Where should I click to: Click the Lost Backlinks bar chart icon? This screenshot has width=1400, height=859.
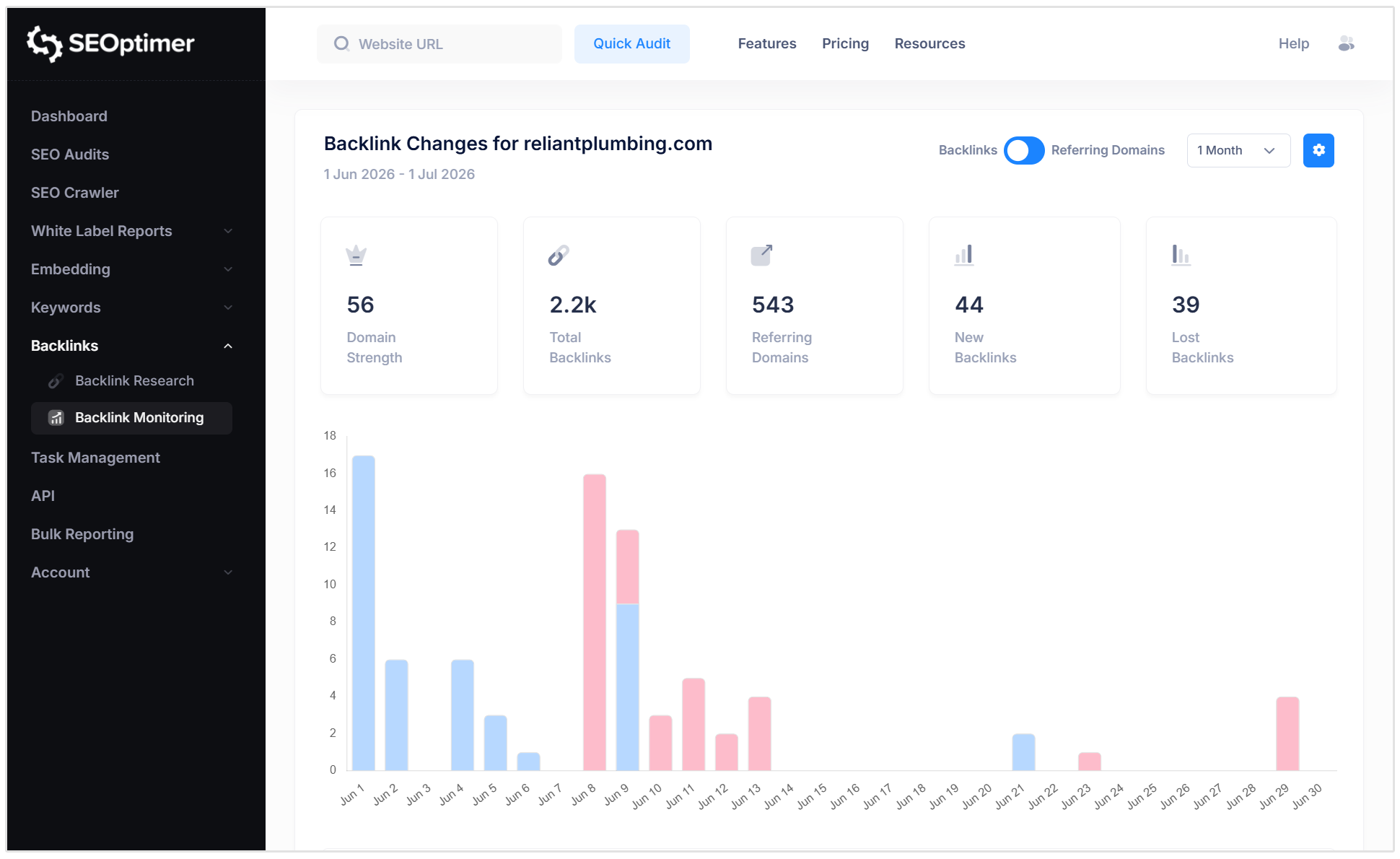point(1181,256)
